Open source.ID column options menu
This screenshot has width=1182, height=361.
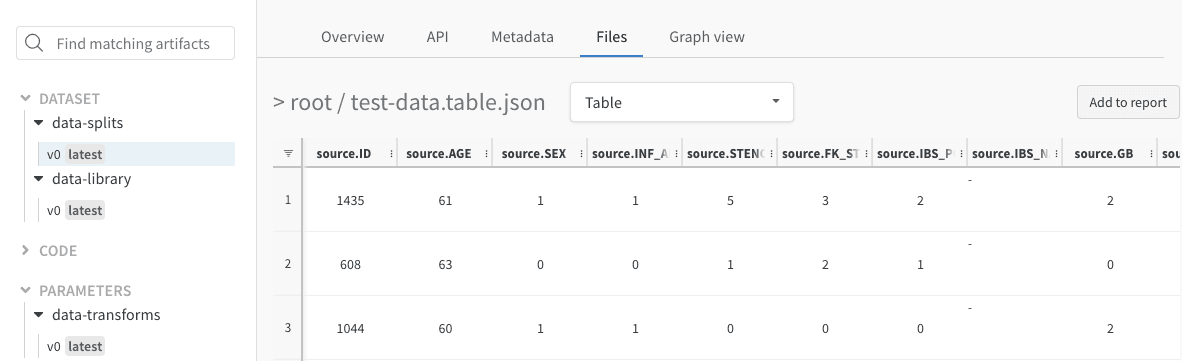(390, 154)
